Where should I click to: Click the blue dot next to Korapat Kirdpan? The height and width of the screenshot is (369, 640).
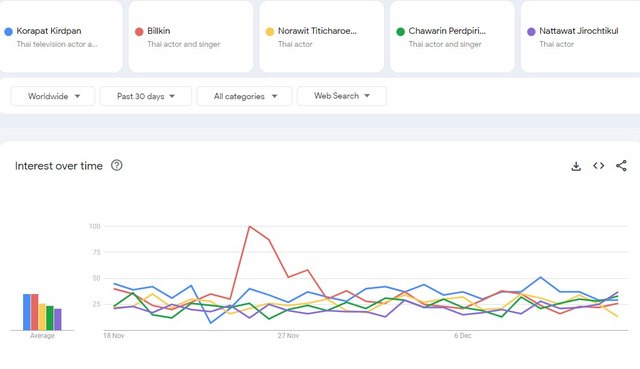[x=8, y=31]
